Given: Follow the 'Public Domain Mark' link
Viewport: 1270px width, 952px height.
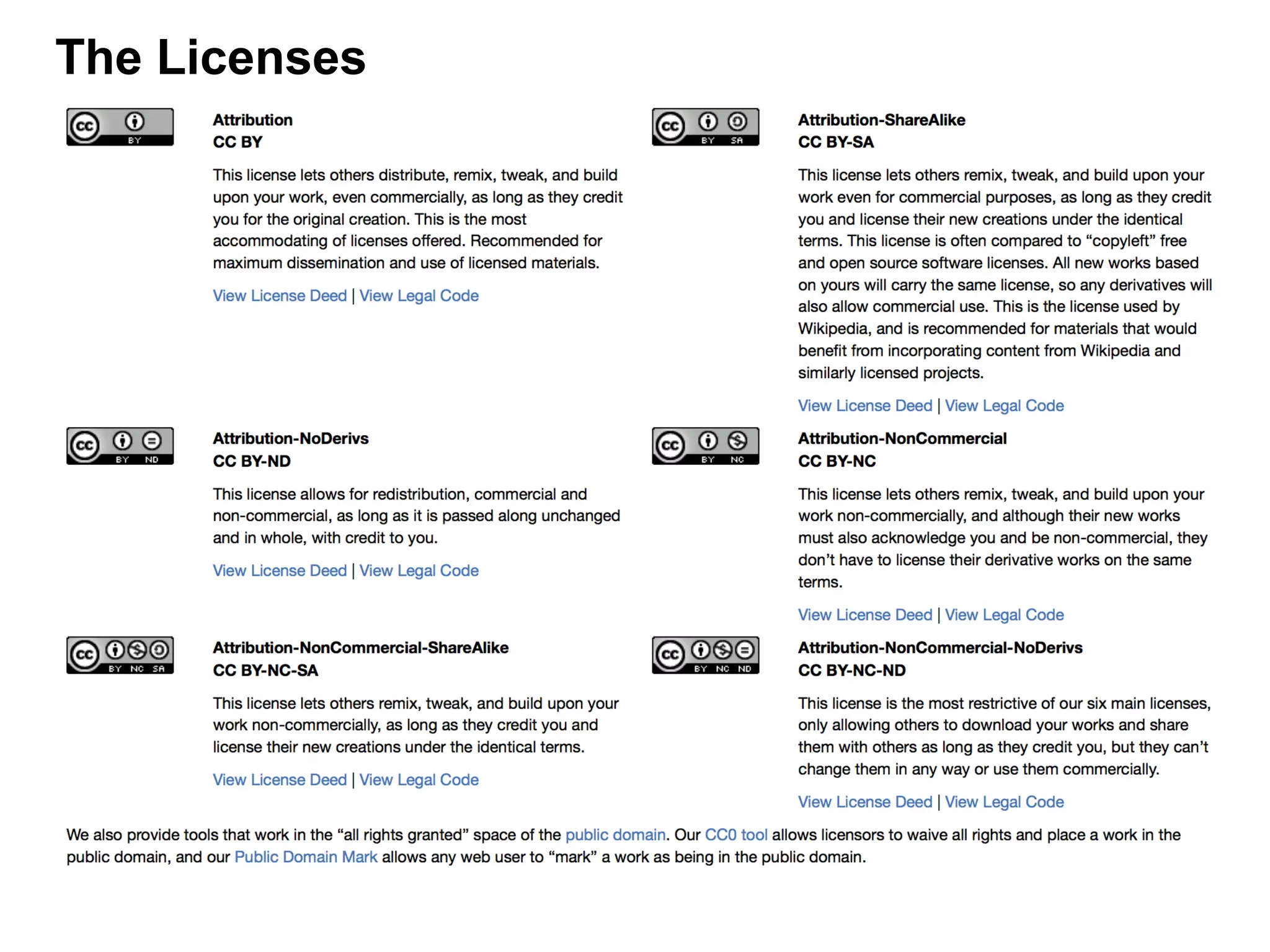Looking at the screenshot, I should pos(306,857).
